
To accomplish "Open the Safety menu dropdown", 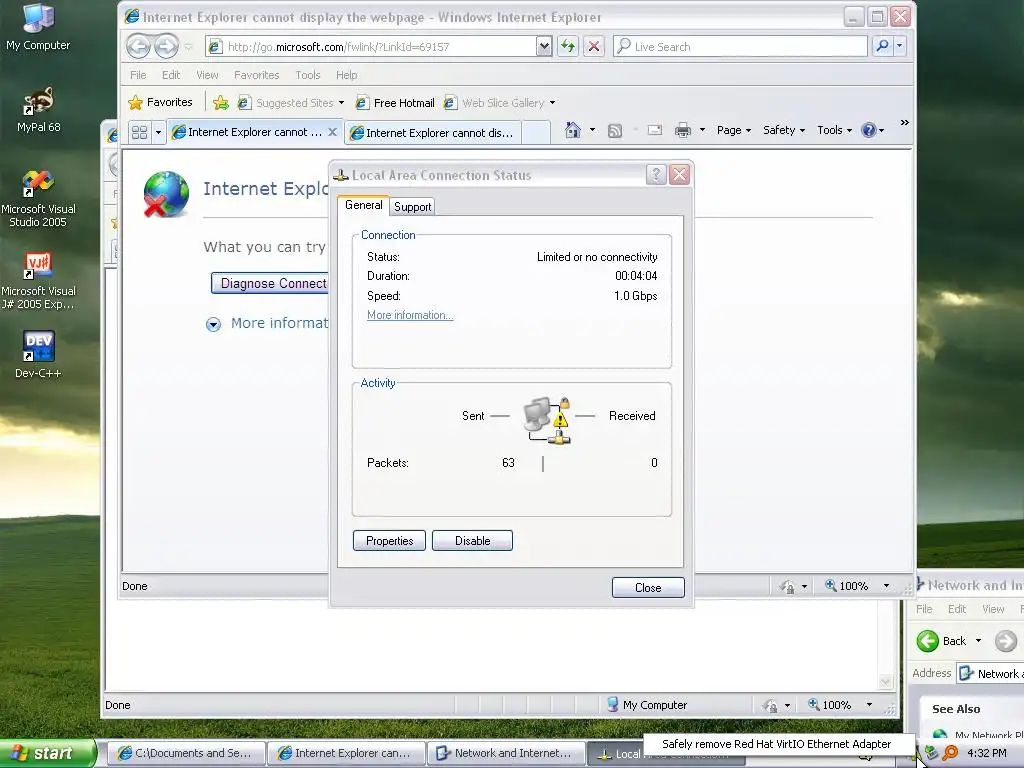I will (x=784, y=130).
